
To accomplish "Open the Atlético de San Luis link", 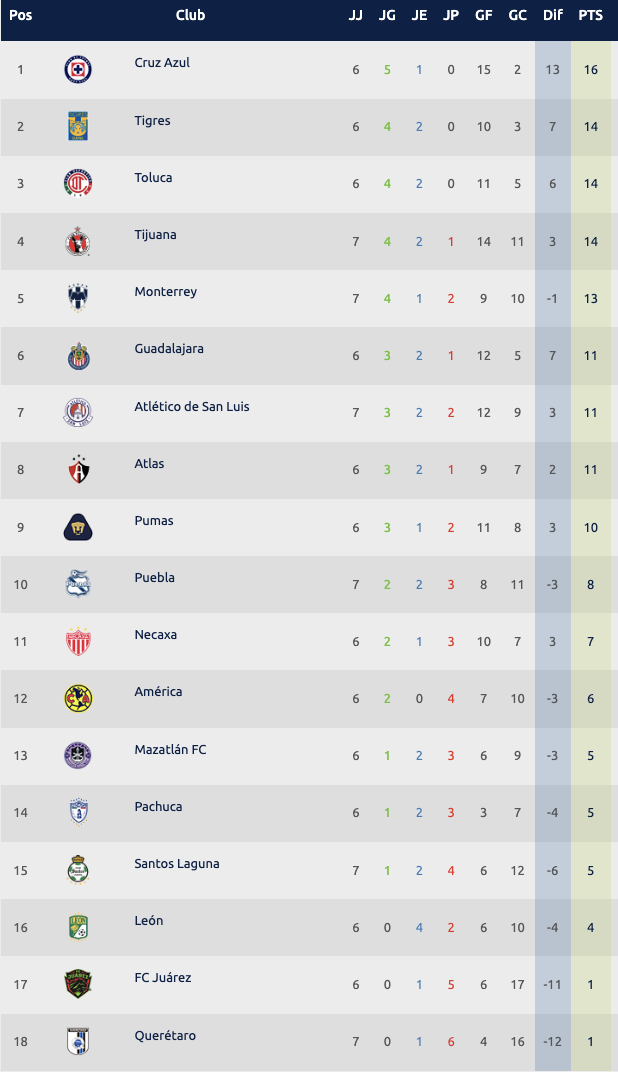I will [192, 407].
